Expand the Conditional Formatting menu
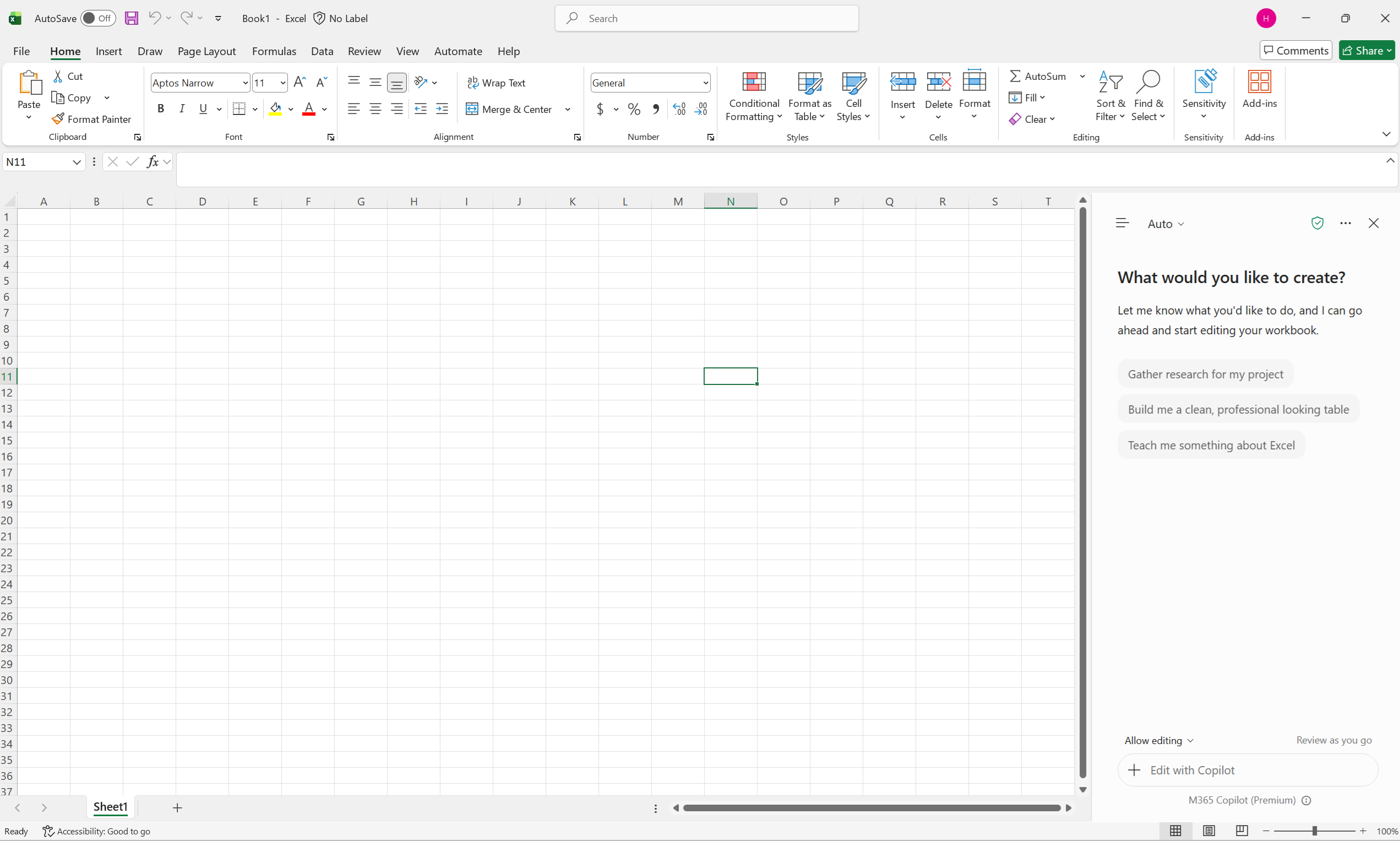The height and width of the screenshot is (841, 1400). pyautogui.click(x=754, y=96)
